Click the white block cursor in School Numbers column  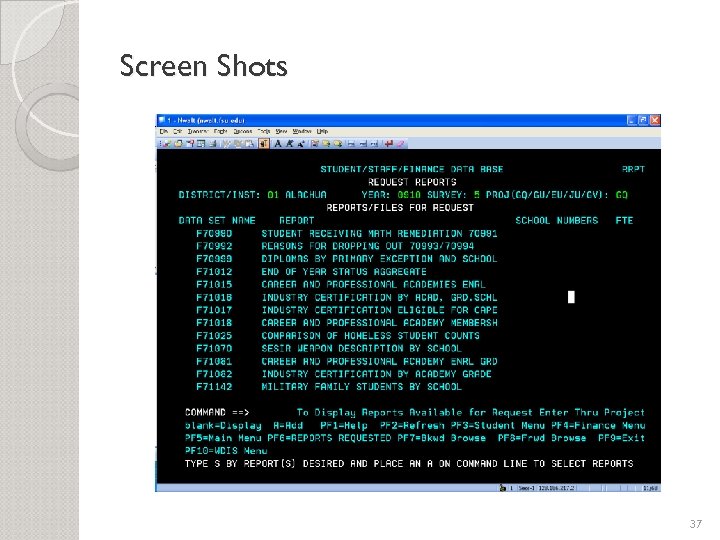pyautogui.click(x=571, y=297)
